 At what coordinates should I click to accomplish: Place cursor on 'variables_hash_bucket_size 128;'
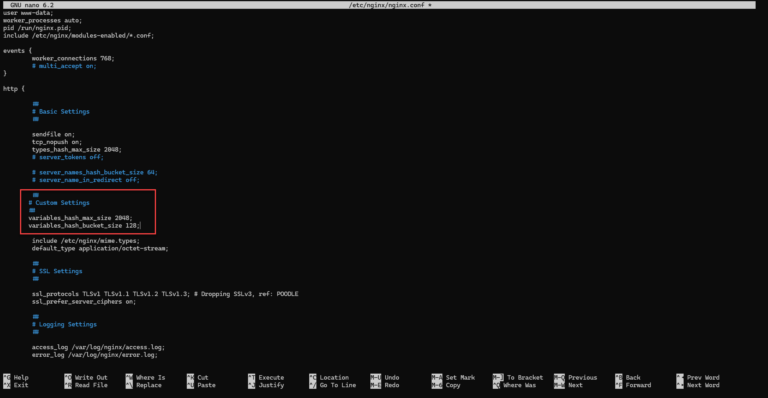tap(84, 226)
